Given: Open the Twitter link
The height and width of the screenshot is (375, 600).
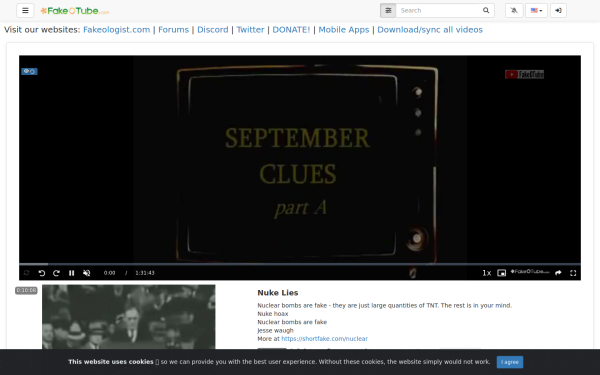Looking at the screenshot, I should [x=250, y=30].
